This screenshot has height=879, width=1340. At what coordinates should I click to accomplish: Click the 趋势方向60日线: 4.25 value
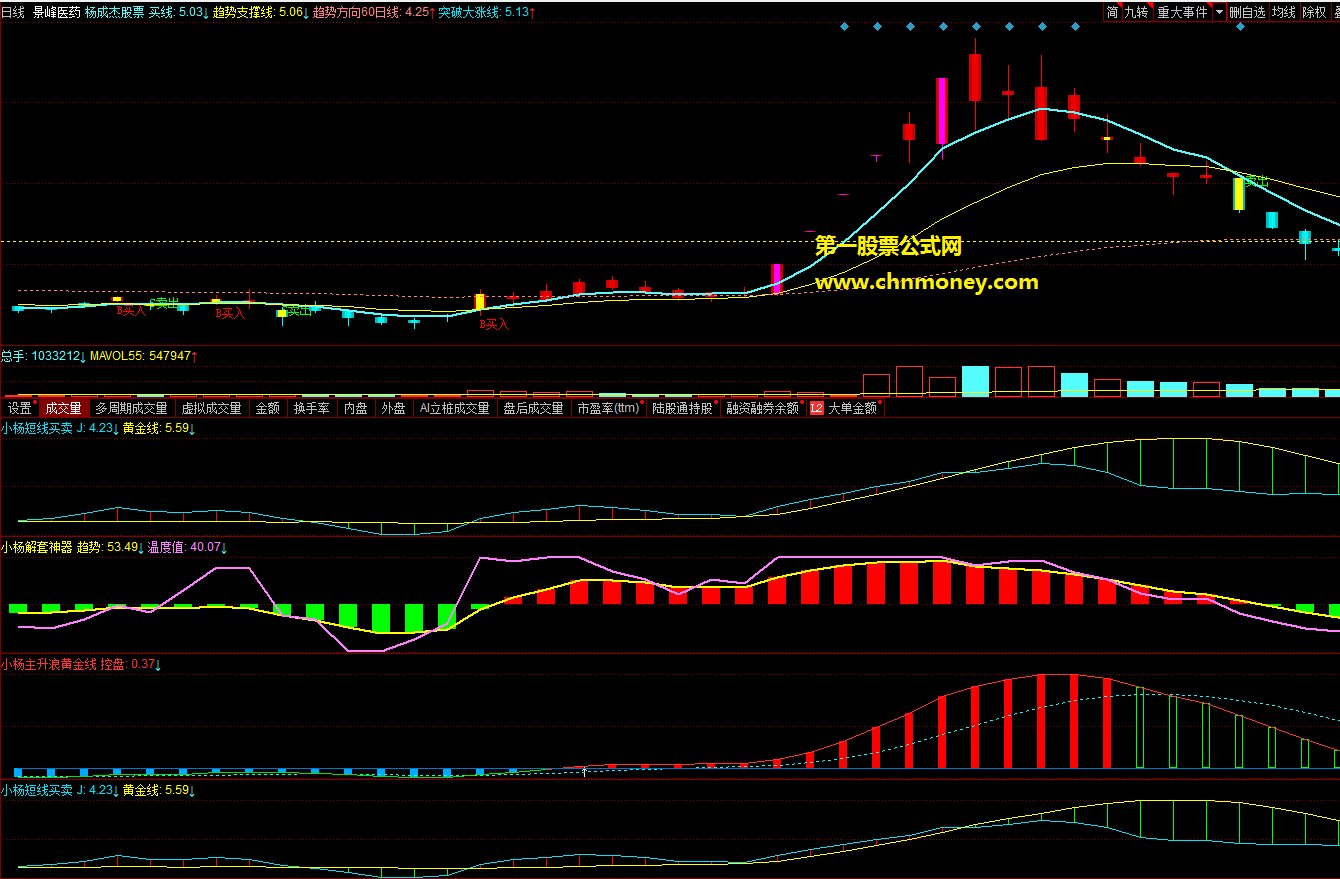click(x=374, y=12)
